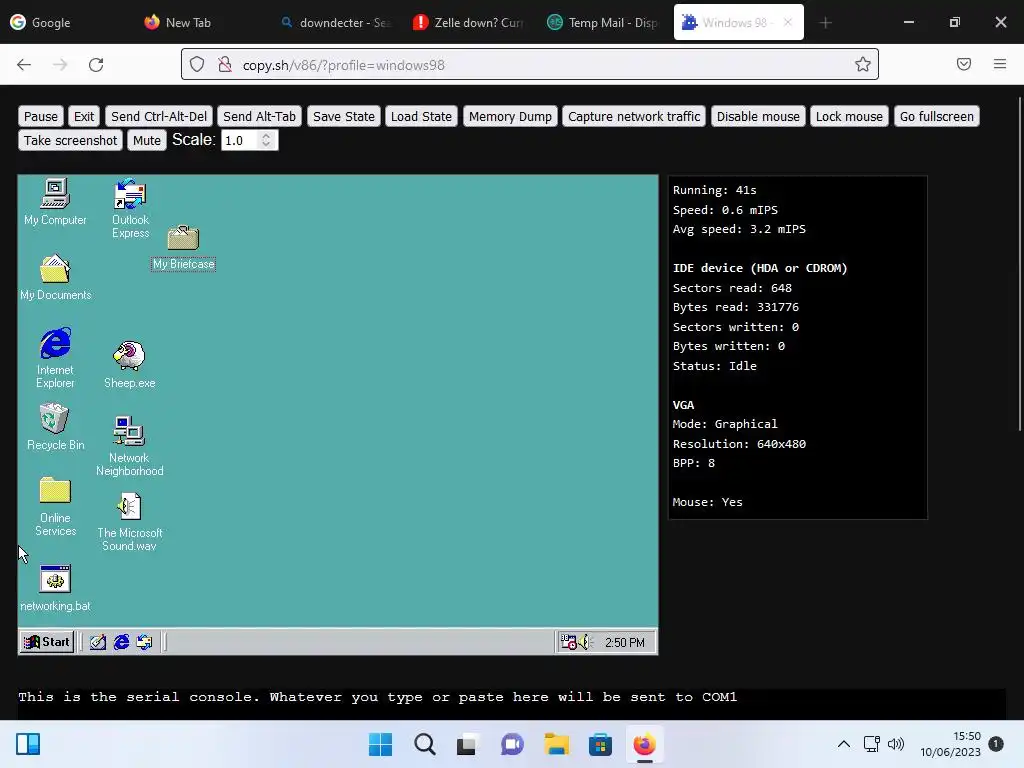Select the networking.bat file icon
Image resolution: width=1024 pixels, height=768 pixels.
point(55,588)
